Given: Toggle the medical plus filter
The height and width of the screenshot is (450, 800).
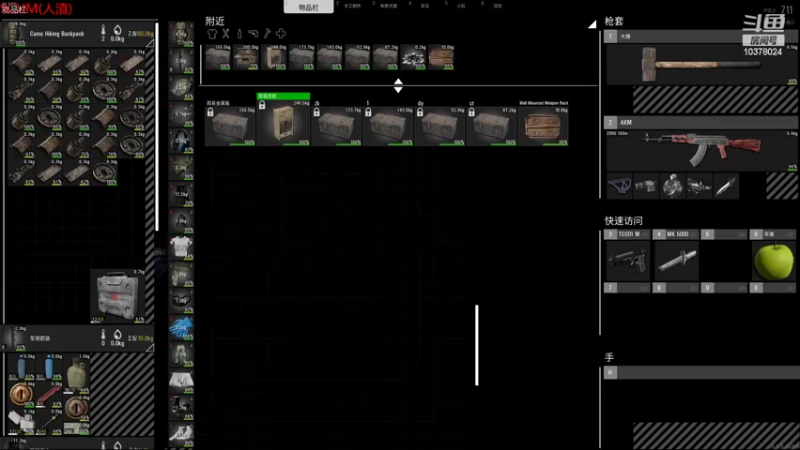Looking at the screenshot, I should tap(281, 34).
